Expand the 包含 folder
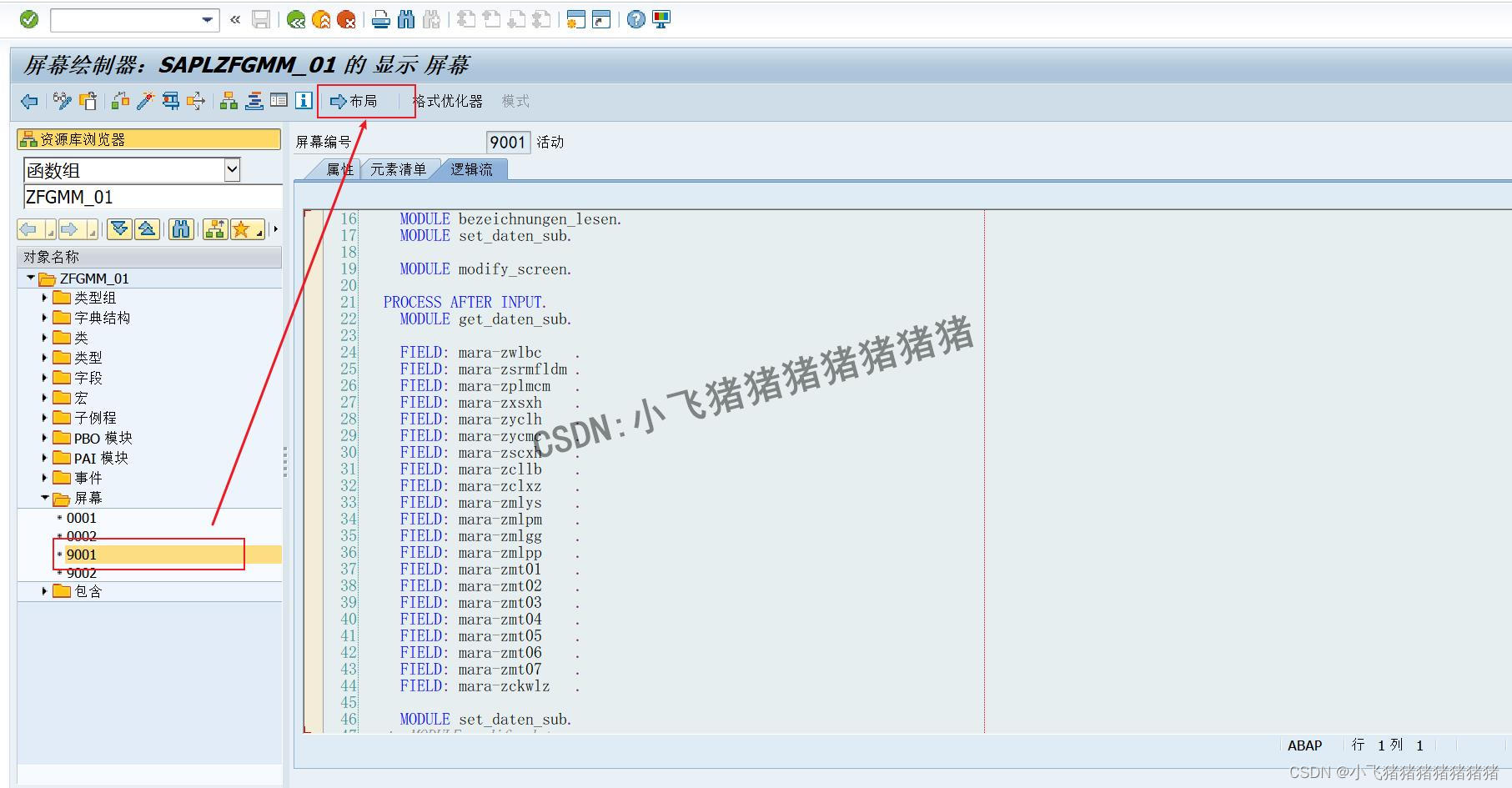1512x788 pixels. 45,591
